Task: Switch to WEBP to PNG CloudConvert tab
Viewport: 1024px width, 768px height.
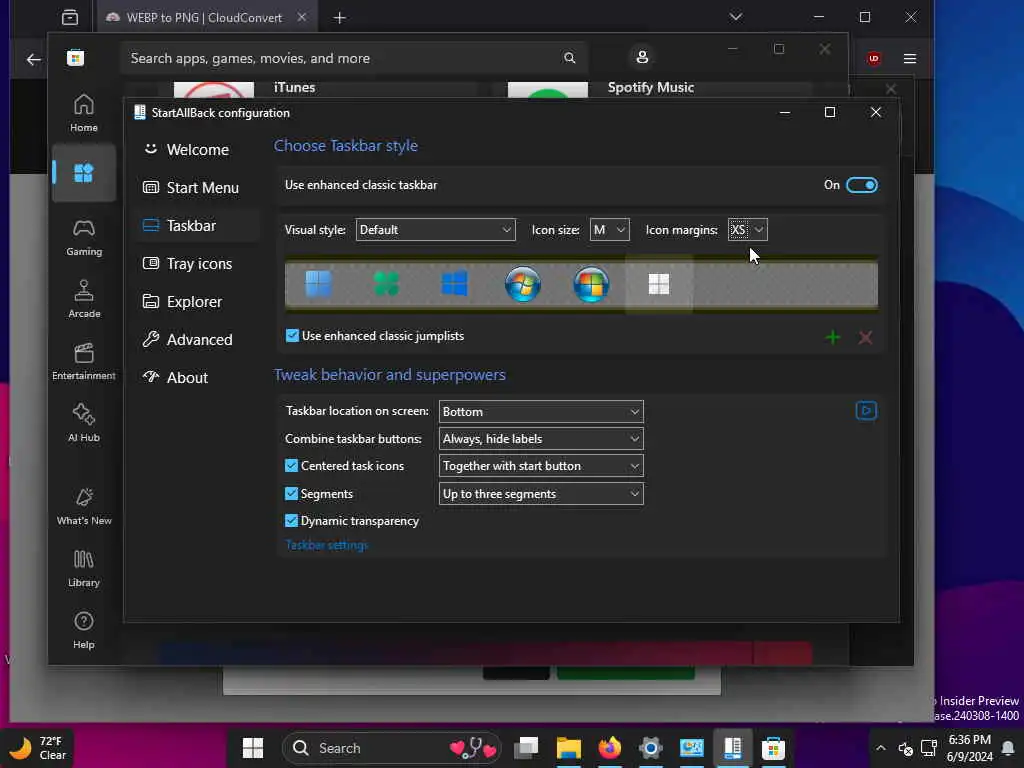Action: [x=204, y=18]
